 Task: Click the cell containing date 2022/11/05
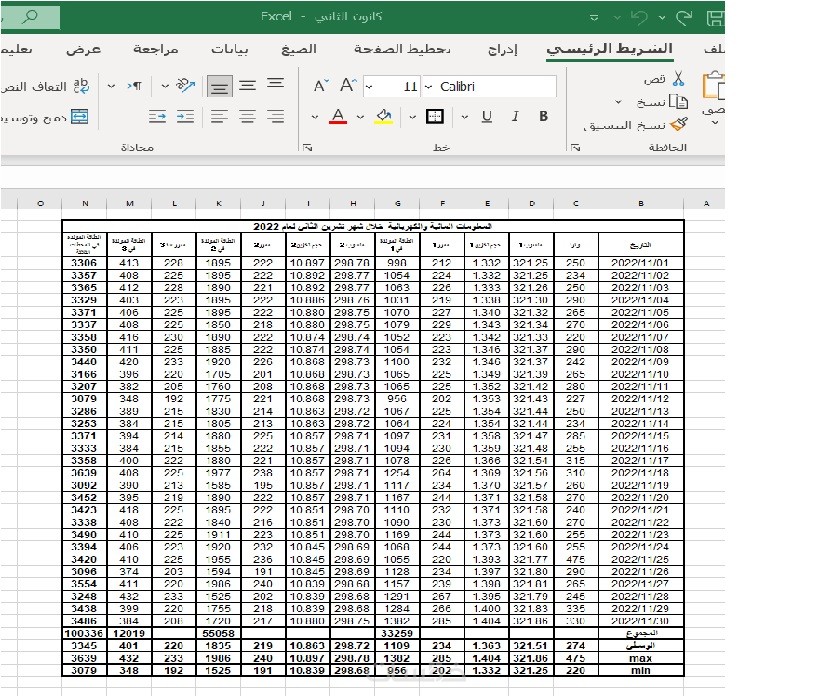640,312
